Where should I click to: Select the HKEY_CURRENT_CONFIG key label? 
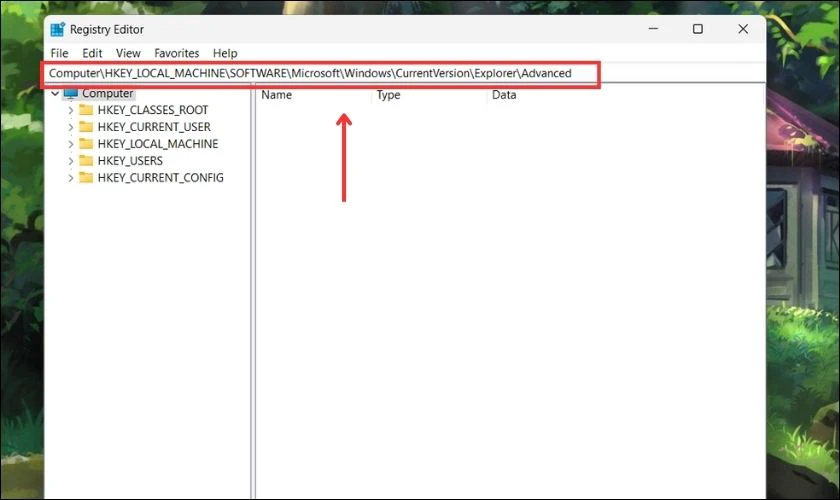pyautogui.click(x=161, y=177)
